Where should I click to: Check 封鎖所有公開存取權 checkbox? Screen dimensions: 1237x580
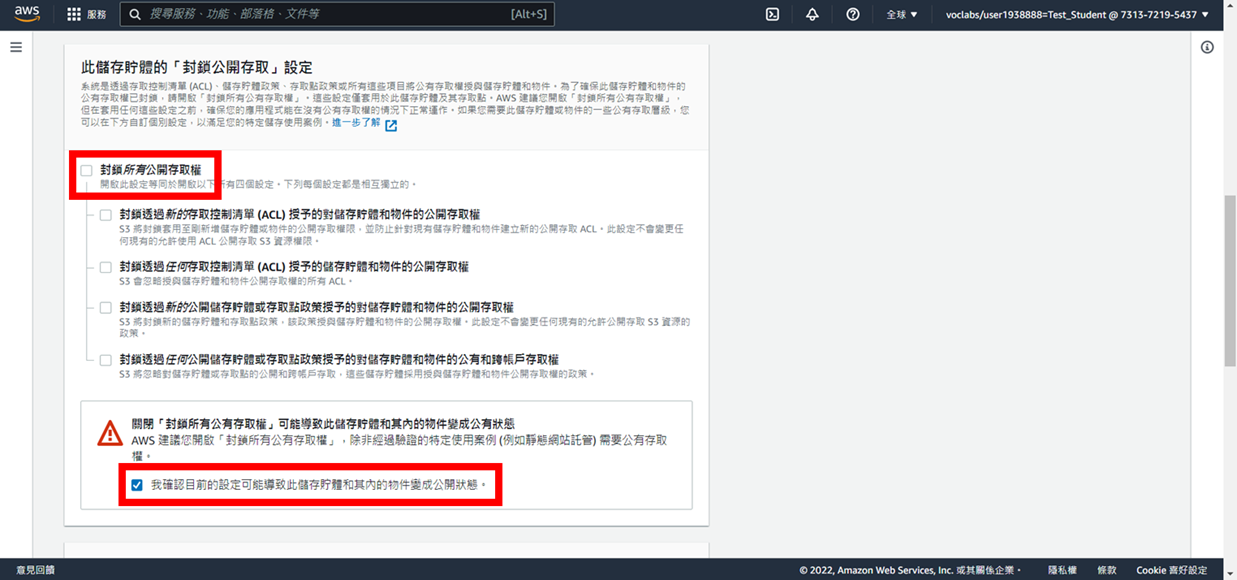pyautogui.click(x=87, y=171)
